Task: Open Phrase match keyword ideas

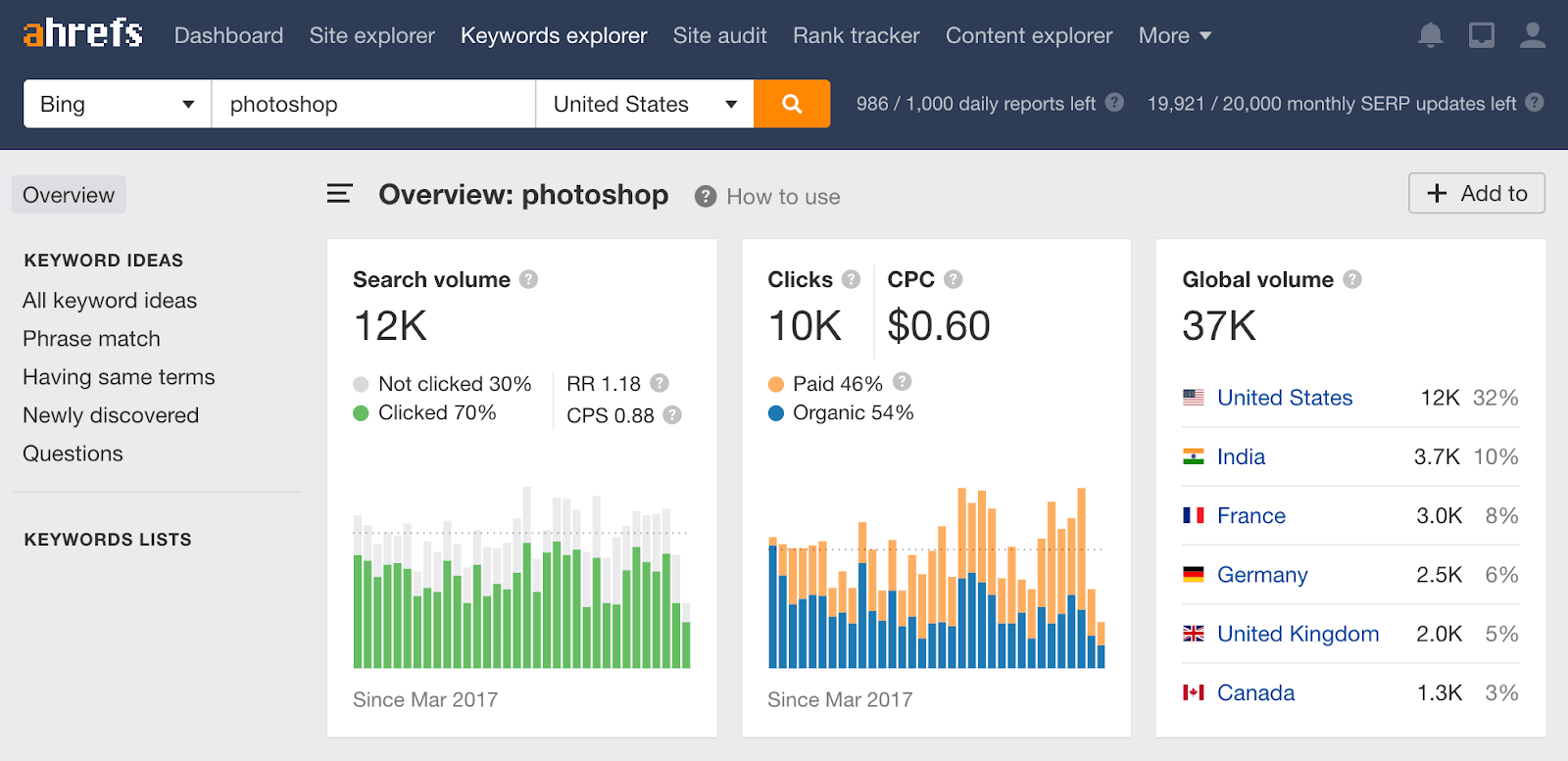Action: (91, 339)
